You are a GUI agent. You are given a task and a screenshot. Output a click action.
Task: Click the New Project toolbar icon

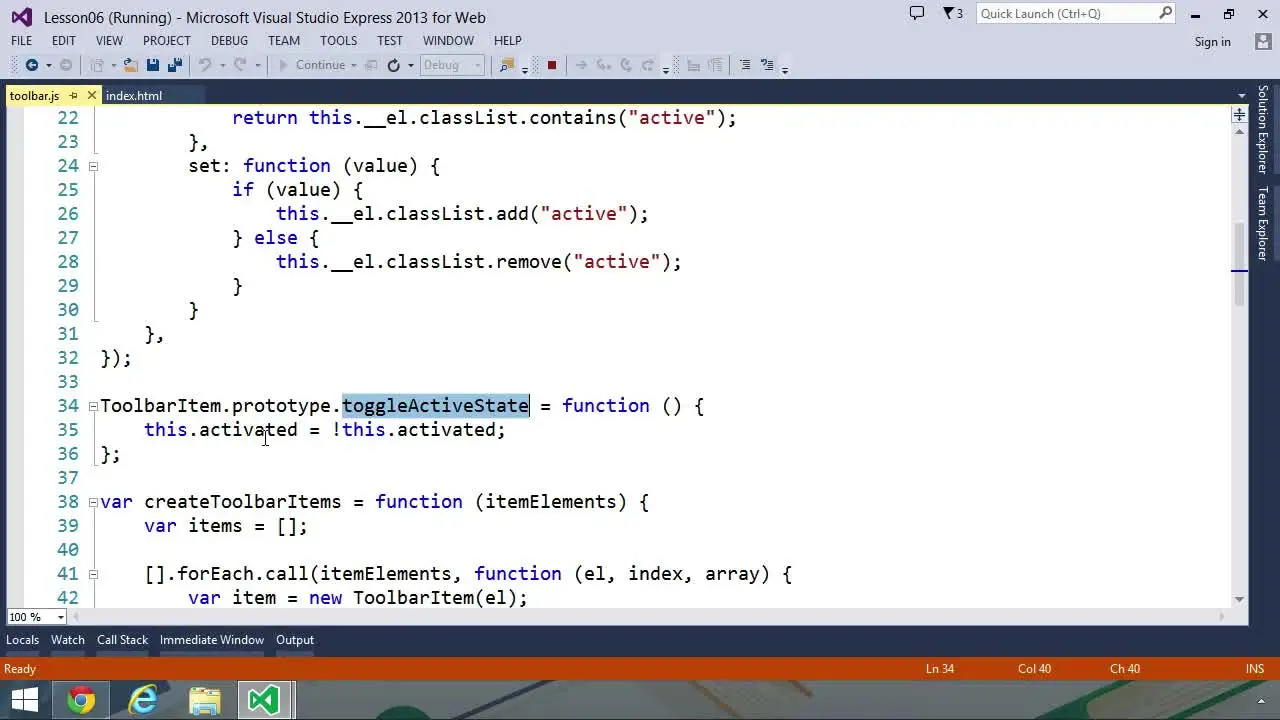[x=98, y=65]
